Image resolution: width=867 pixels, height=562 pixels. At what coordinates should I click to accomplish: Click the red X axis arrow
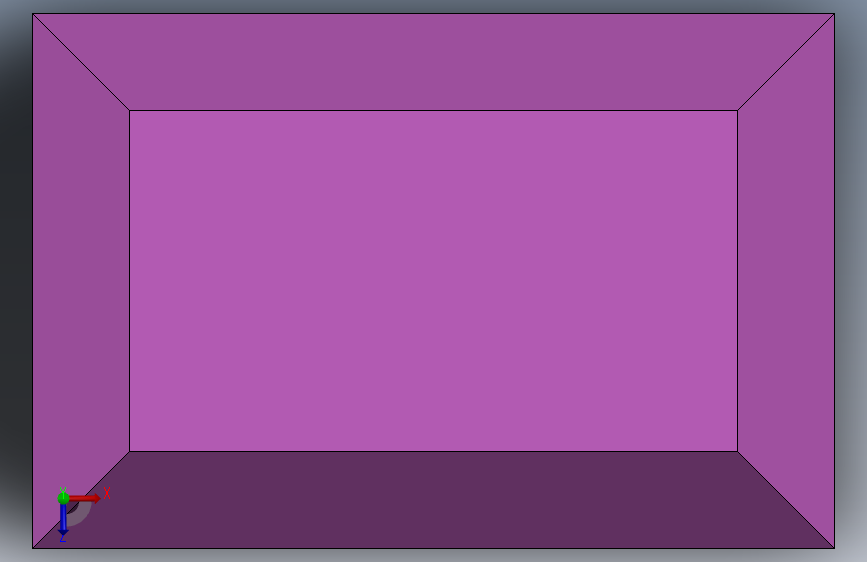point(85,498)
